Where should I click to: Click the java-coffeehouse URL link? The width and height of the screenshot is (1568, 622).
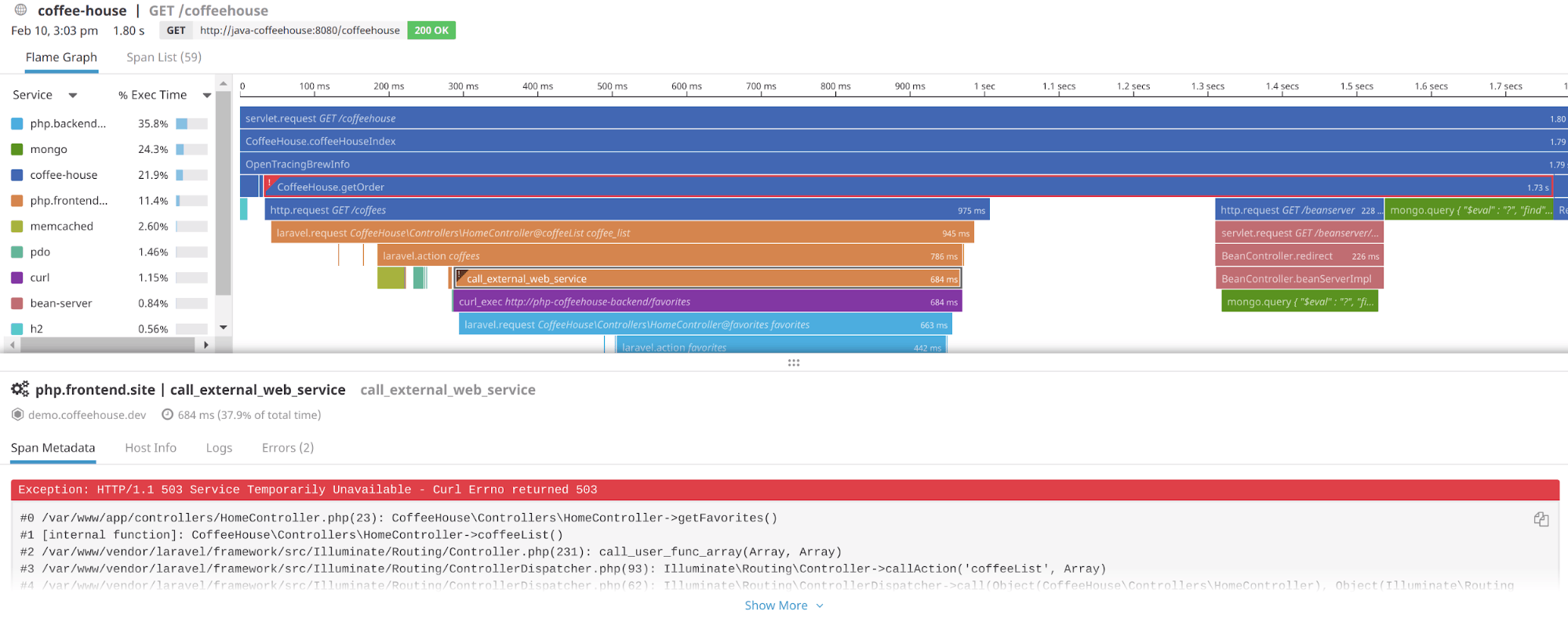tap(300, 31)
